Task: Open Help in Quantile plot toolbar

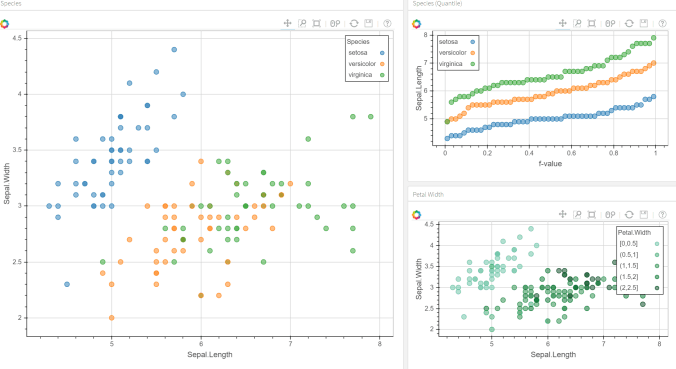Action: (x=662, y=23)
